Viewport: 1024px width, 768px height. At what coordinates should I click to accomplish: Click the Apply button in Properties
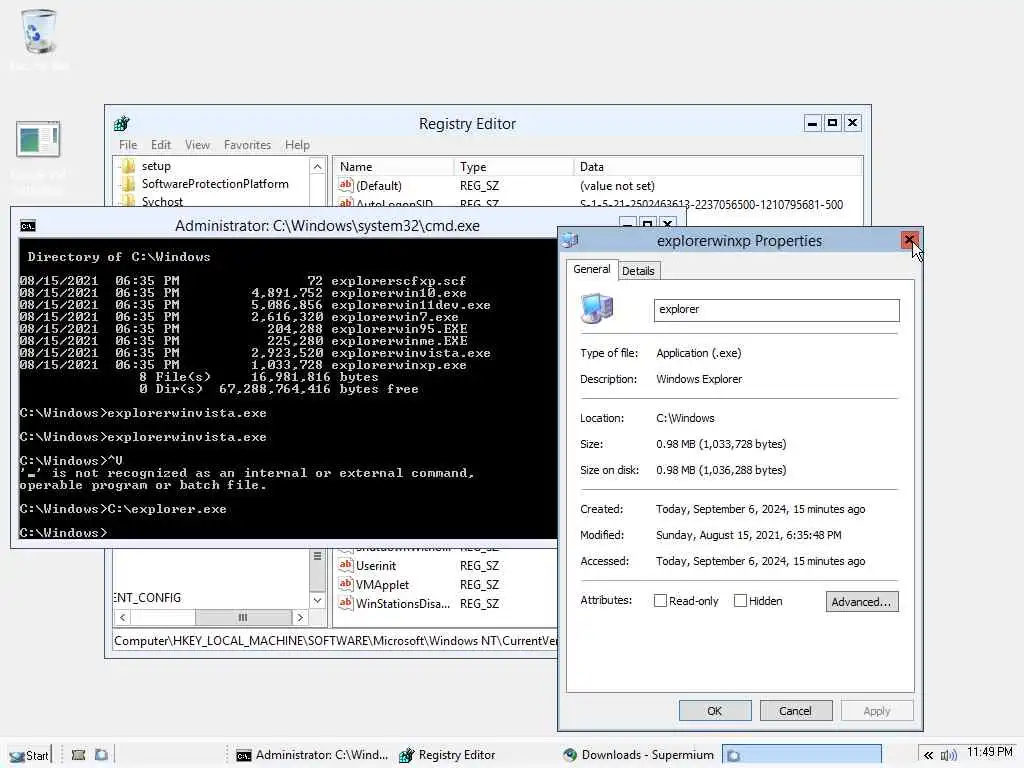876,711
